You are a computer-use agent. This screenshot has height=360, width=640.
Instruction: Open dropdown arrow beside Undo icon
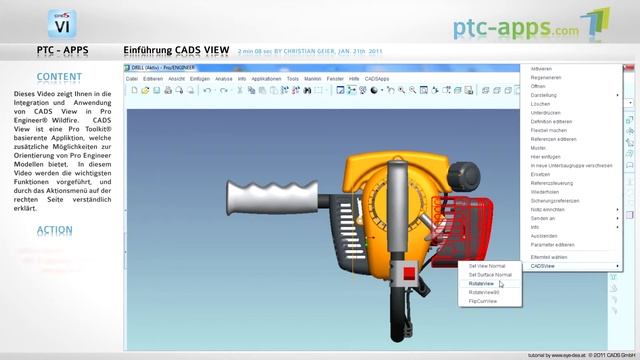[215, 91]
